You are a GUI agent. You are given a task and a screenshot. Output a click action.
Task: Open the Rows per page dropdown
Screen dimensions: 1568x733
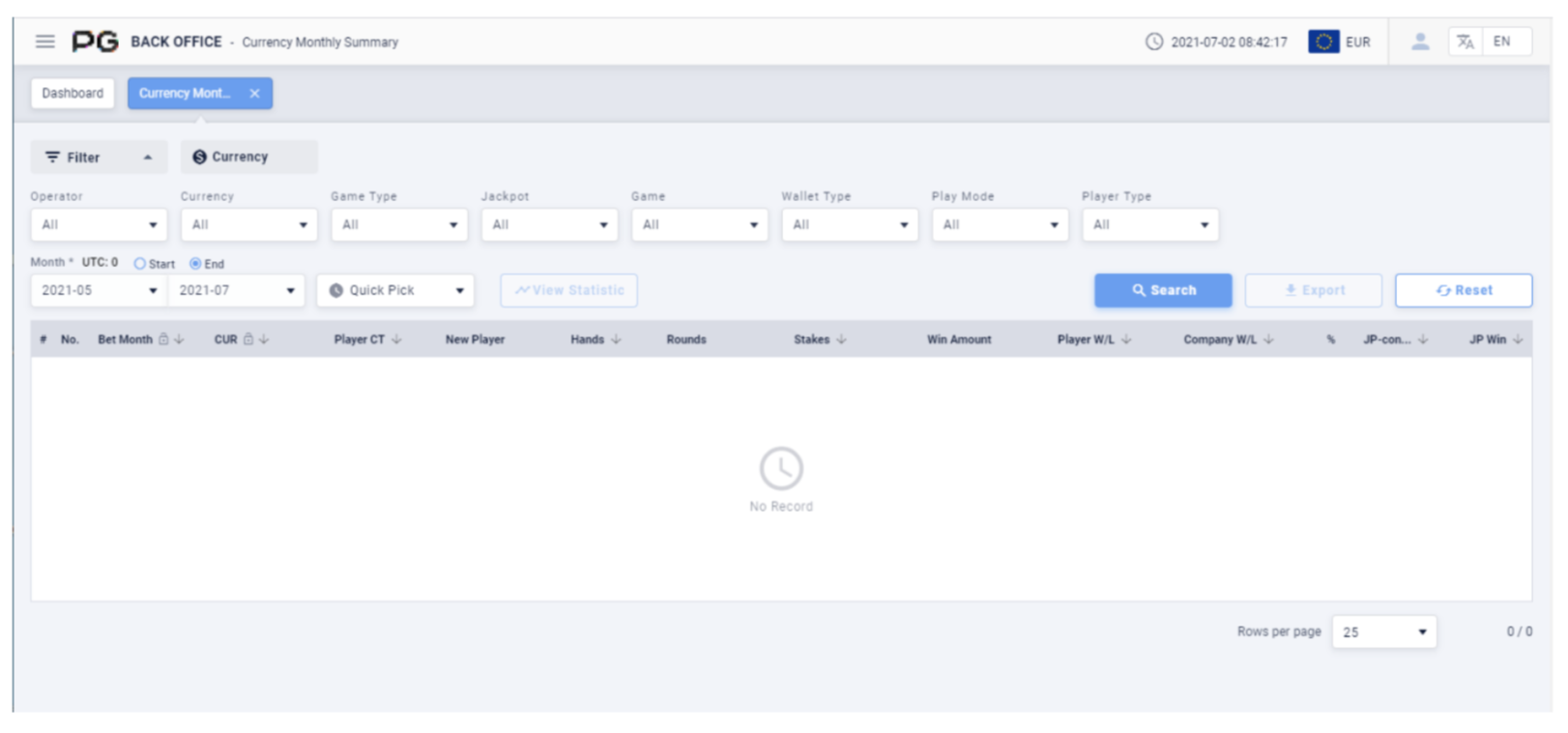point(1383,632)
